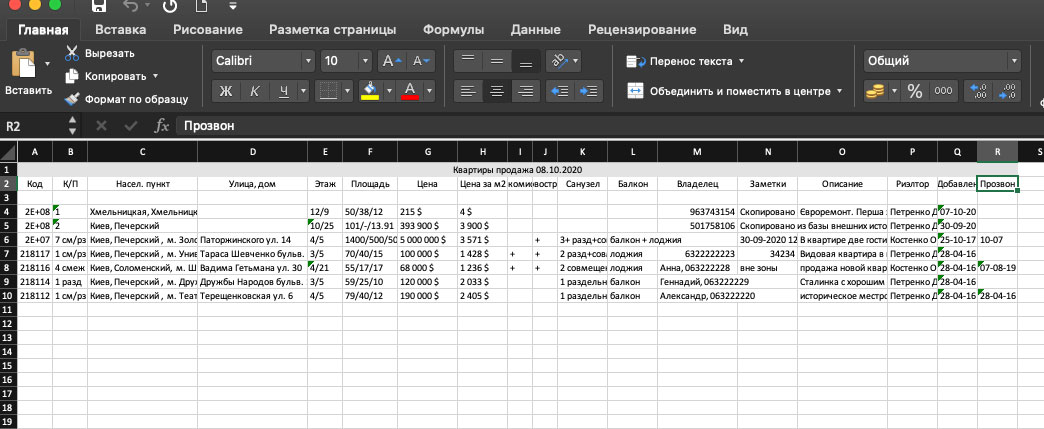This screenshot has width=1044, height=429.
Task: Click the Перенос текста wrap text button
Action: tap(680, 61)
